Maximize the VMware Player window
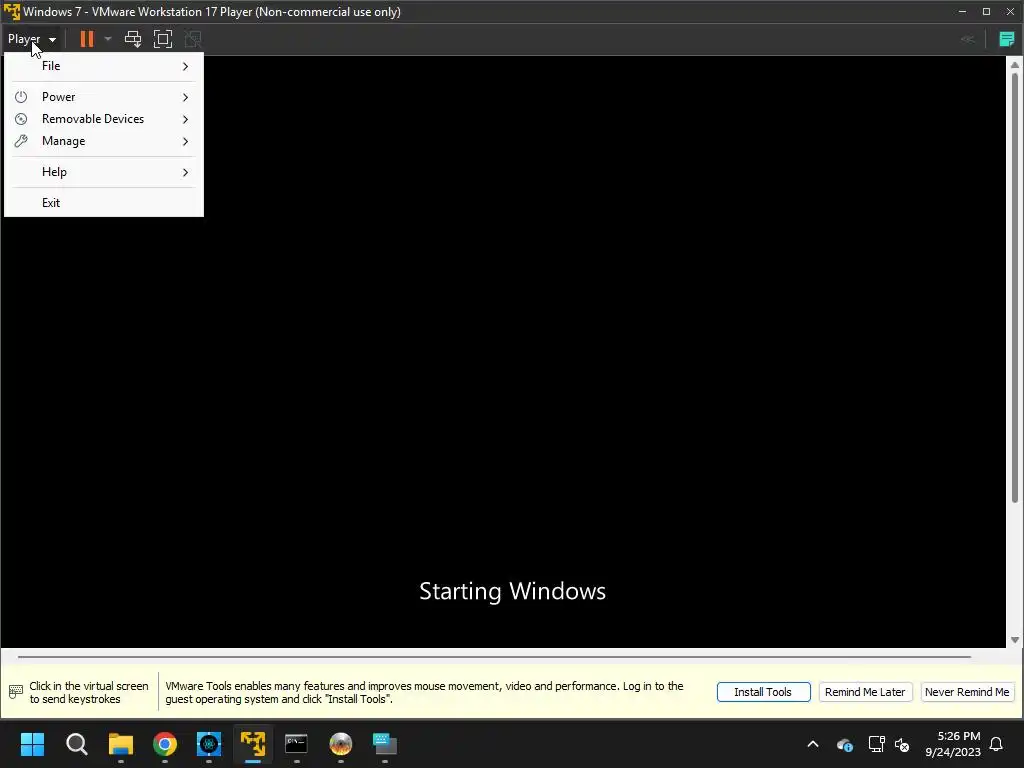 [x=986, y=12]
